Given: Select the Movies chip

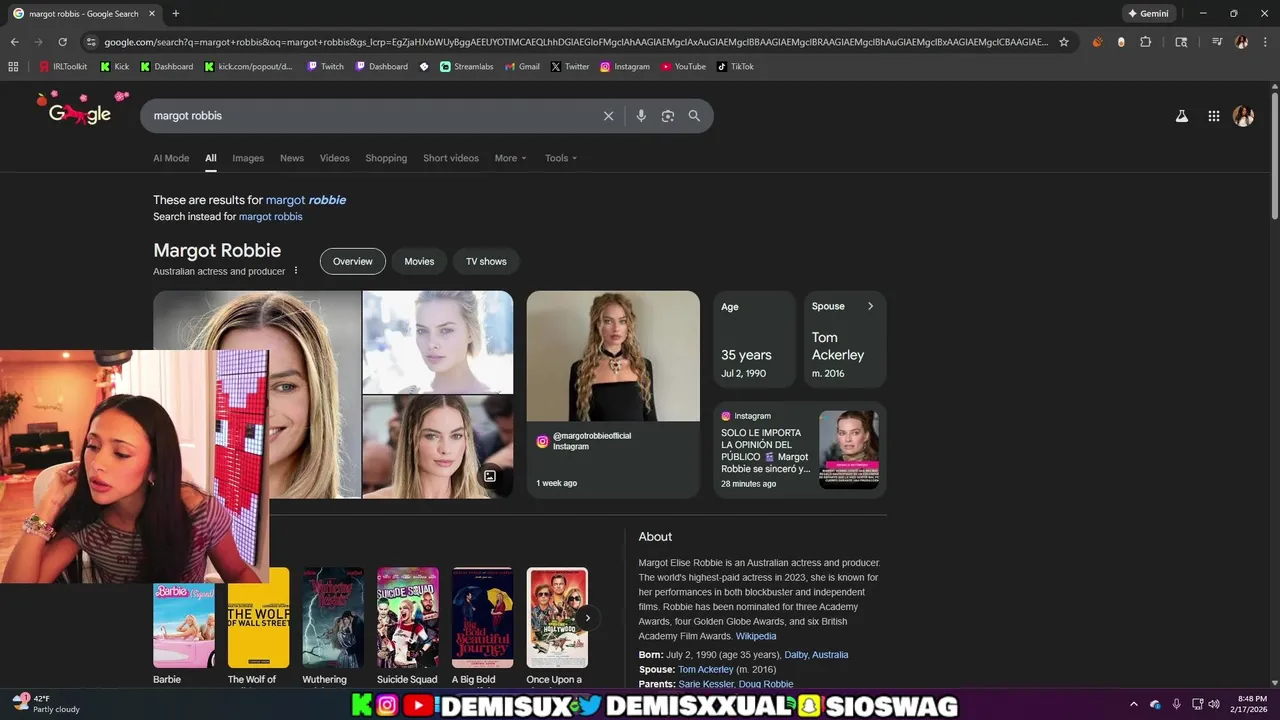Looking at the screenshot, I should (x=419, y=261).
